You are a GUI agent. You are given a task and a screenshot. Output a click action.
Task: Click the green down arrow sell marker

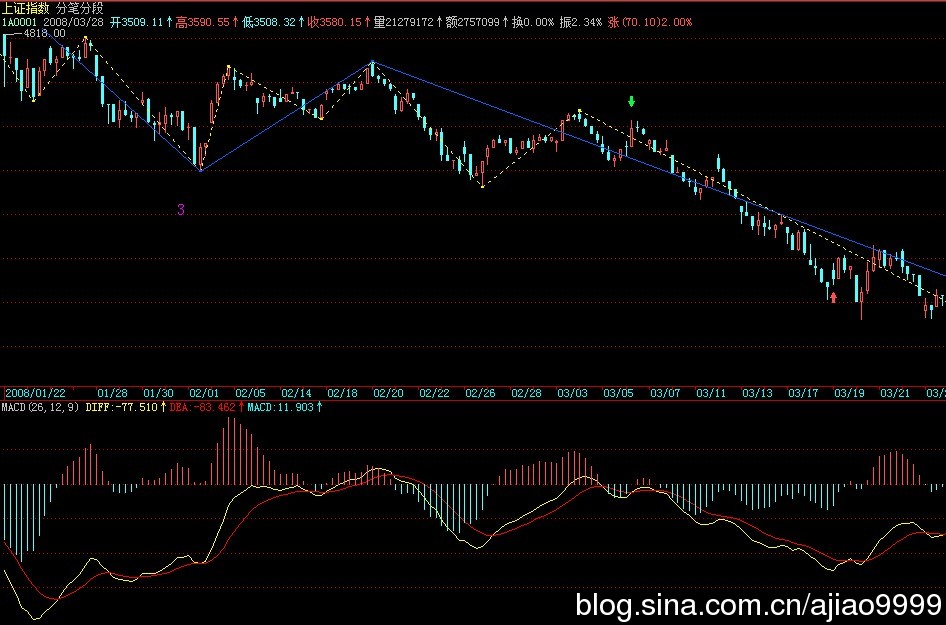631,101
